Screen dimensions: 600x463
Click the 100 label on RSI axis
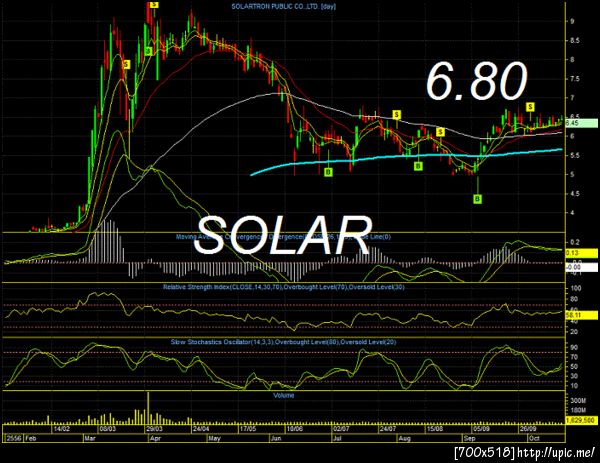(576, 289)
